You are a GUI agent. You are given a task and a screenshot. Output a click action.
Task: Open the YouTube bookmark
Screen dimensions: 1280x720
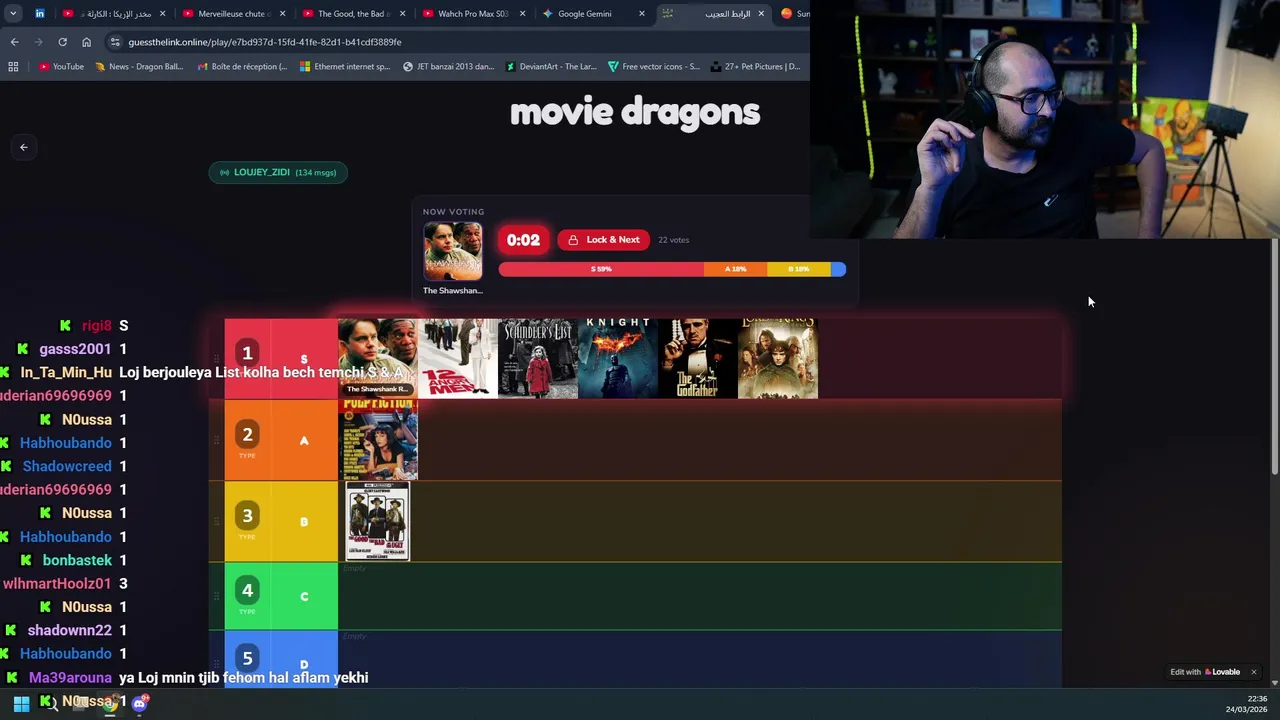point(61,67)
